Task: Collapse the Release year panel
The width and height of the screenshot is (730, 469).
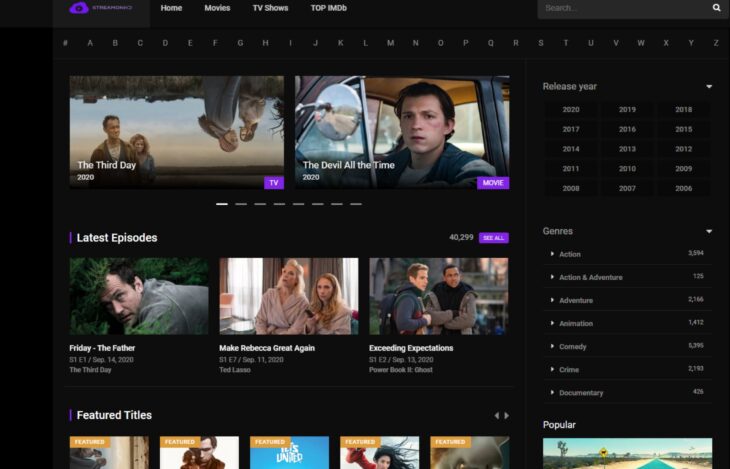Action: pyautogui.click(x=709, y=87)
